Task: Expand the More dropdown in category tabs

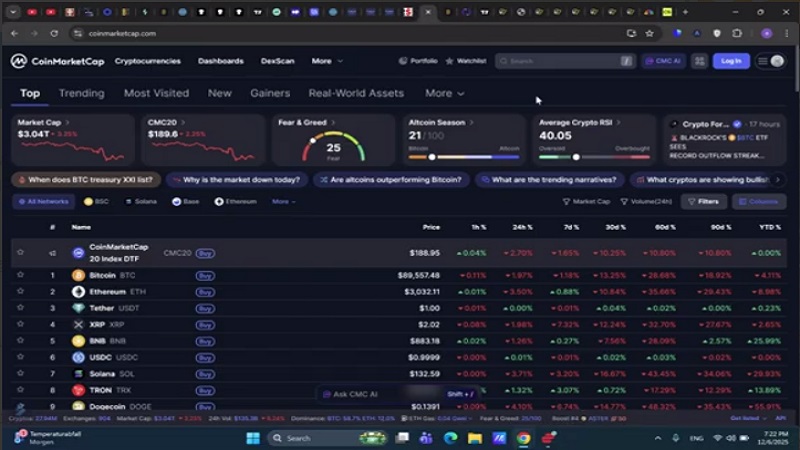Action: click(444, 93)
